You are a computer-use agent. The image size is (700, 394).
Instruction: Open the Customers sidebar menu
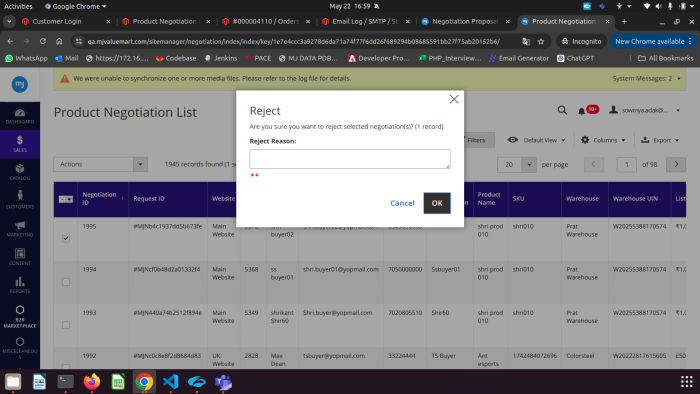[20, 200]
